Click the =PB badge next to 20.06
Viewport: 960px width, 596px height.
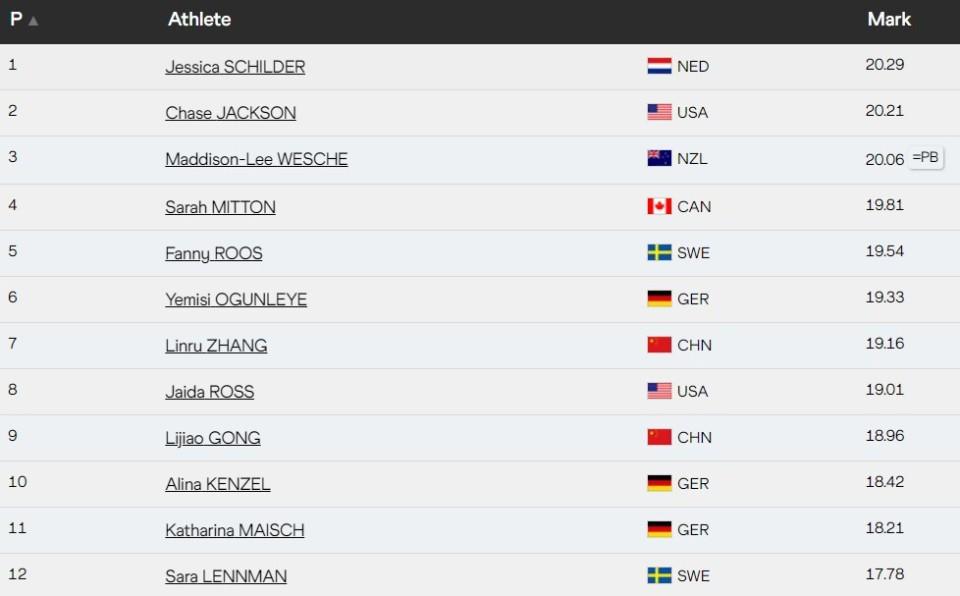926,157
